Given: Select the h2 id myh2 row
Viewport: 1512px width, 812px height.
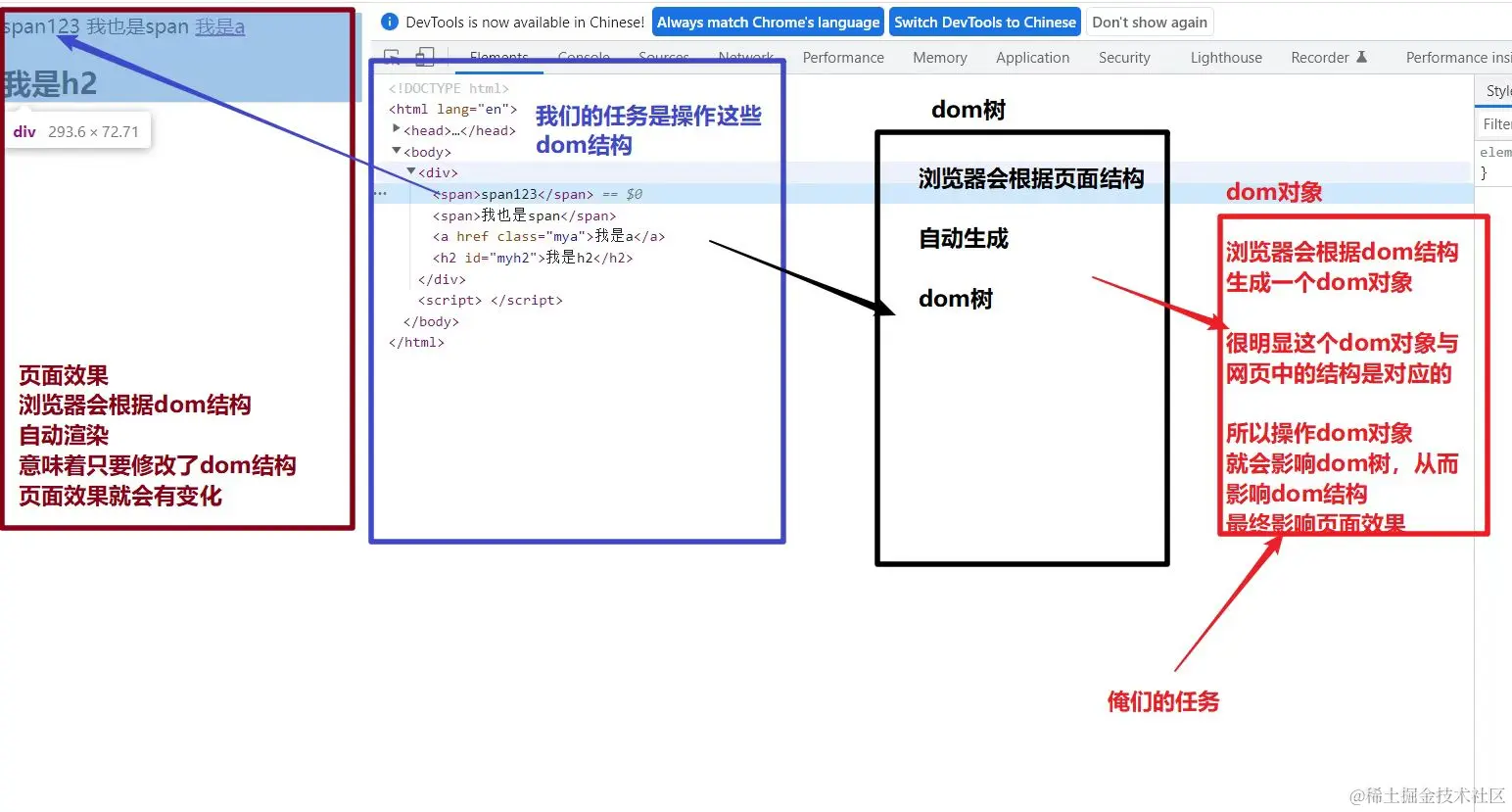Looking at the screenshot, I should (x=533, y=258).
